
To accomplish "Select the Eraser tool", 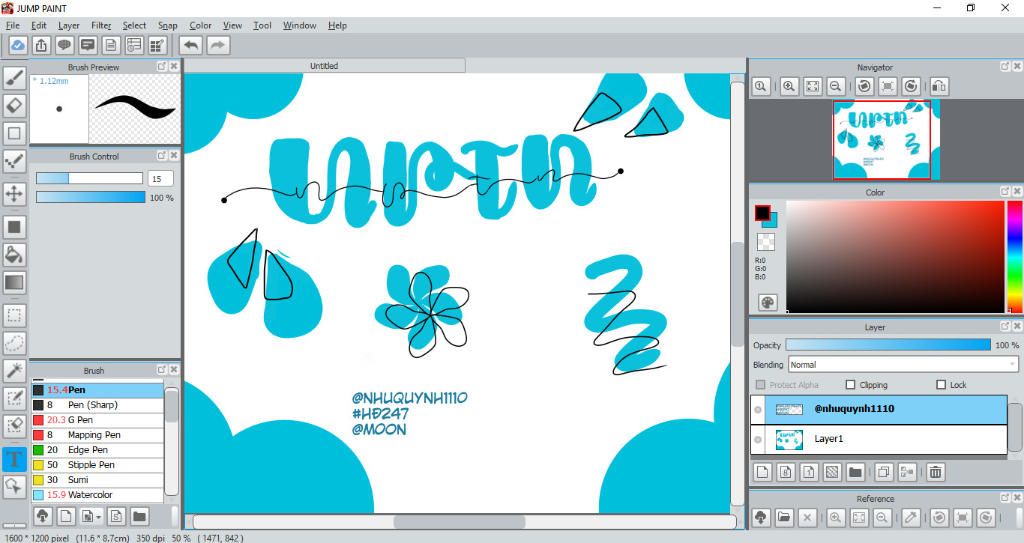I will pyautogui.click(x=14, y=105).
